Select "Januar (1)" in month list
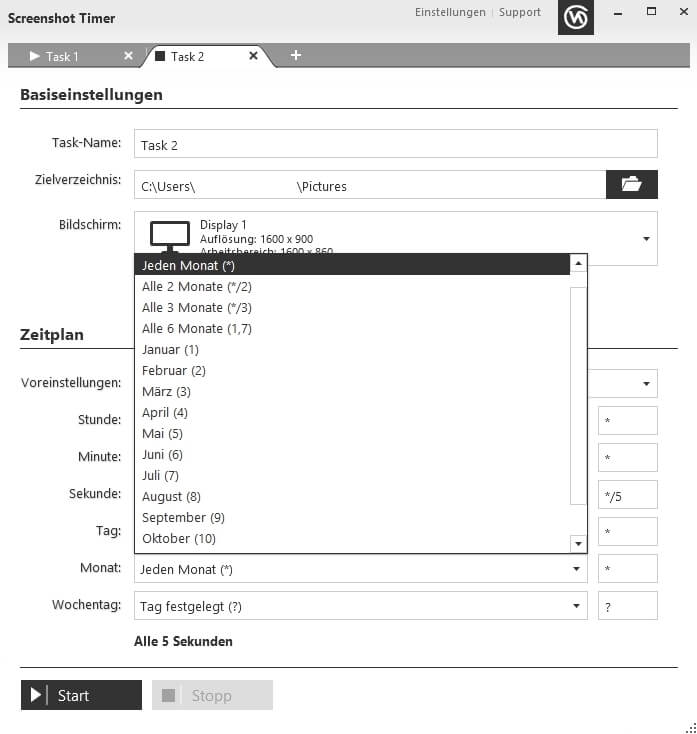 pyautogui.click(x=171, y=349)
